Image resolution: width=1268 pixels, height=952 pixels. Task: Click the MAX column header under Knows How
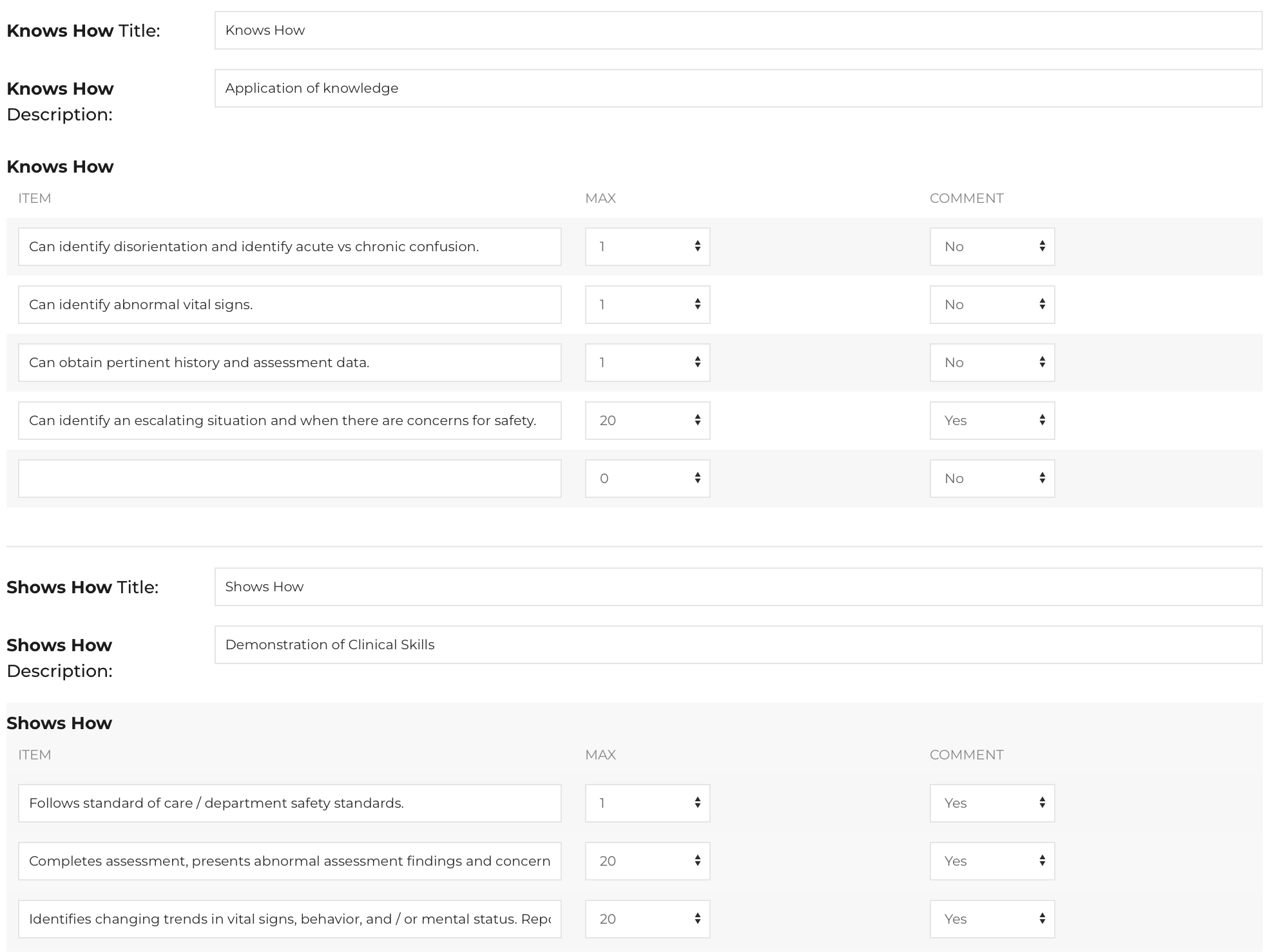coord(600,198)
